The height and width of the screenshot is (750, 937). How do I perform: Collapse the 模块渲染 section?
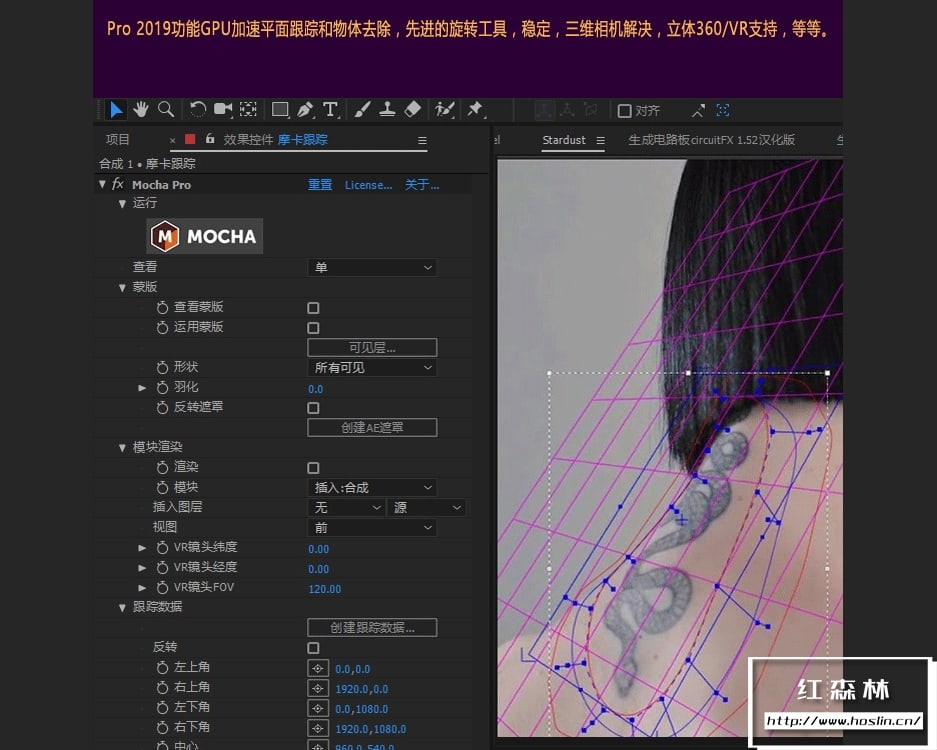122,448
